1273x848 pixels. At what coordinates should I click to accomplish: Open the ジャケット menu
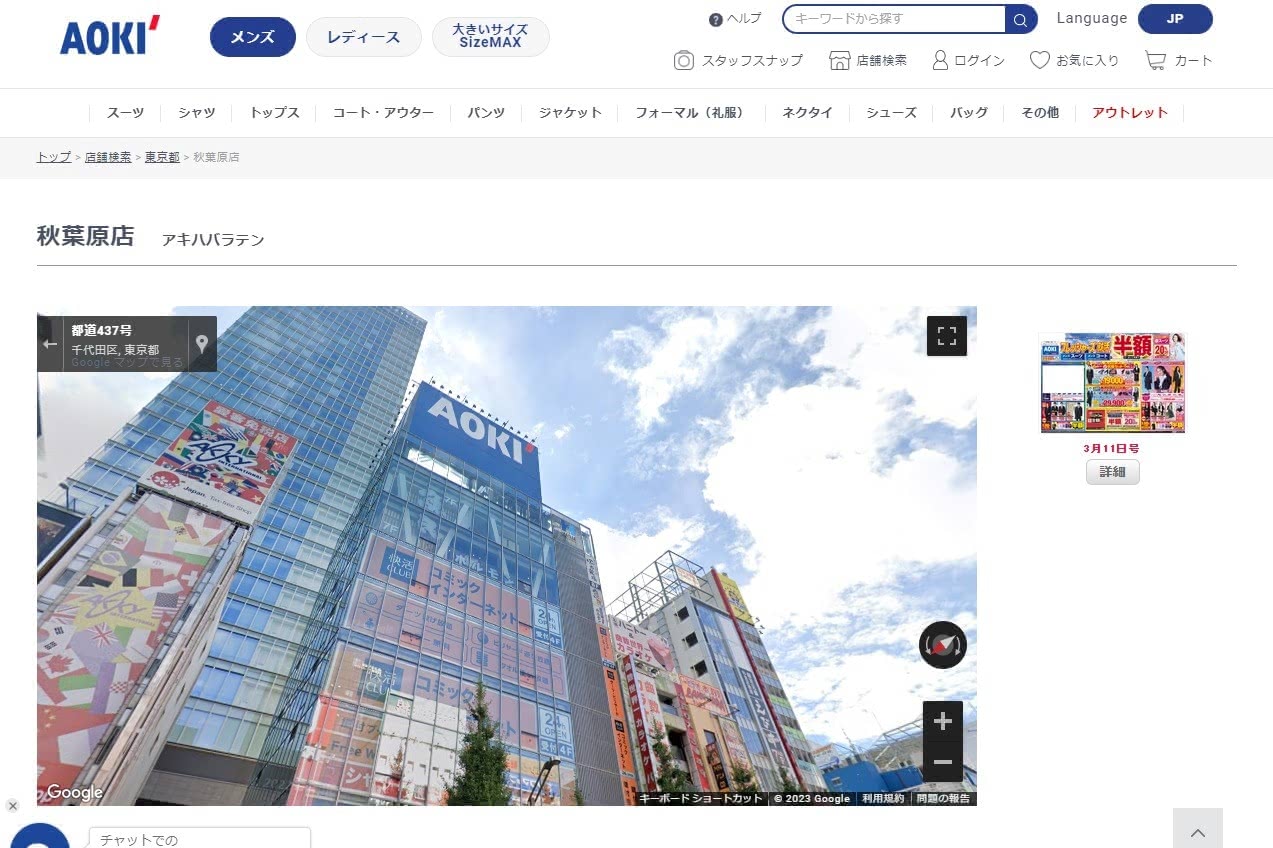(570, 113)
